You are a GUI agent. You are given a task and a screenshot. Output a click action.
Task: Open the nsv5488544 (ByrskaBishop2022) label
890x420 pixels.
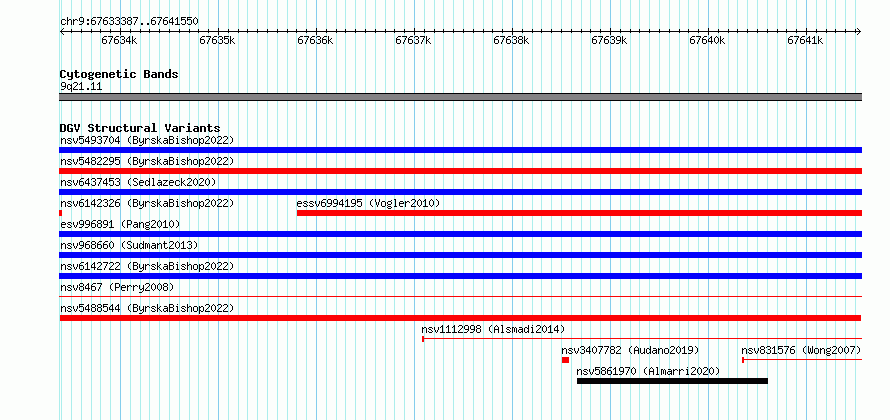click(x=147, y=308)
